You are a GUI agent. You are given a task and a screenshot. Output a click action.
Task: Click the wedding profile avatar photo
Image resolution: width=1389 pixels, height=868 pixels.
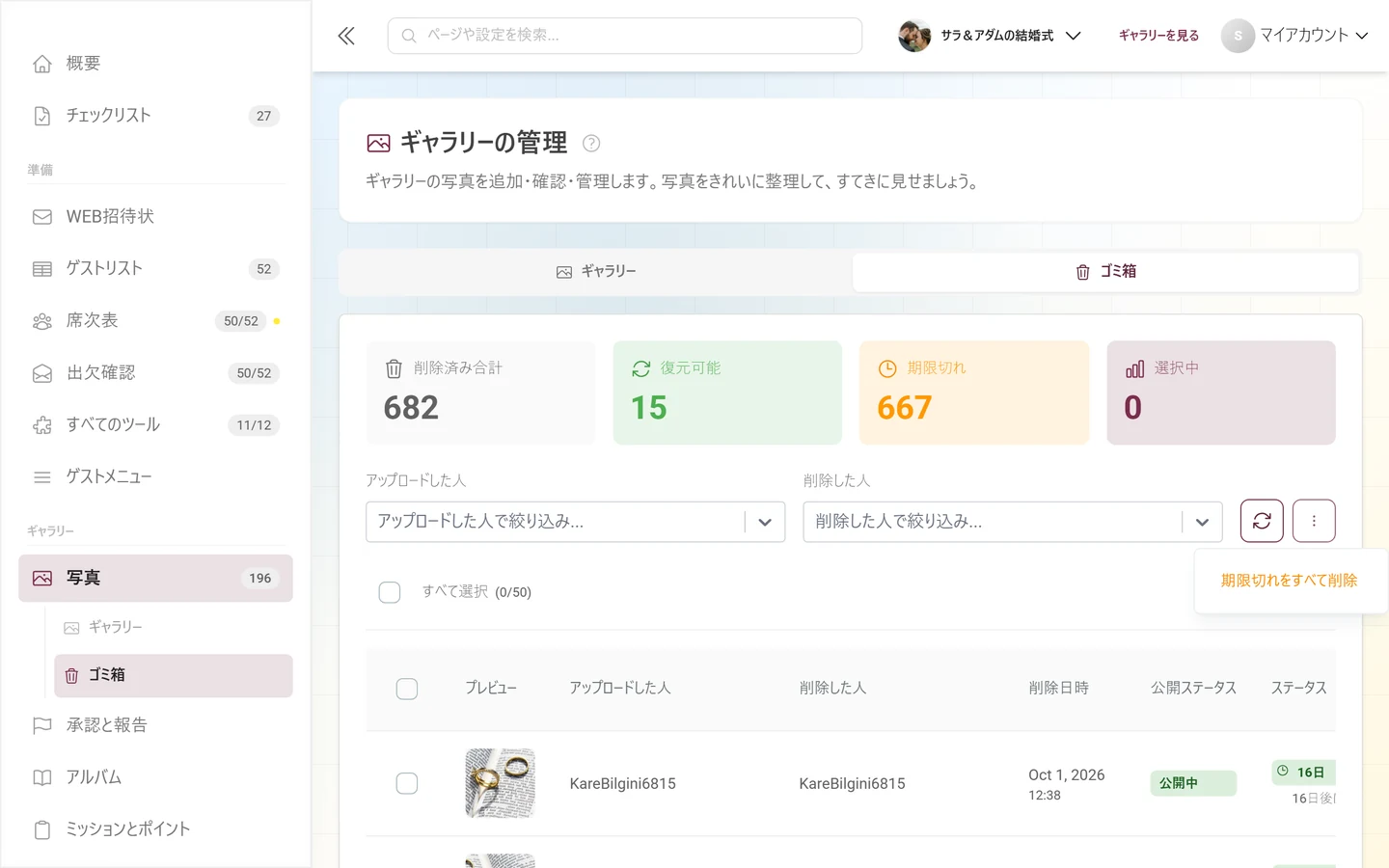tap(914, 36)
